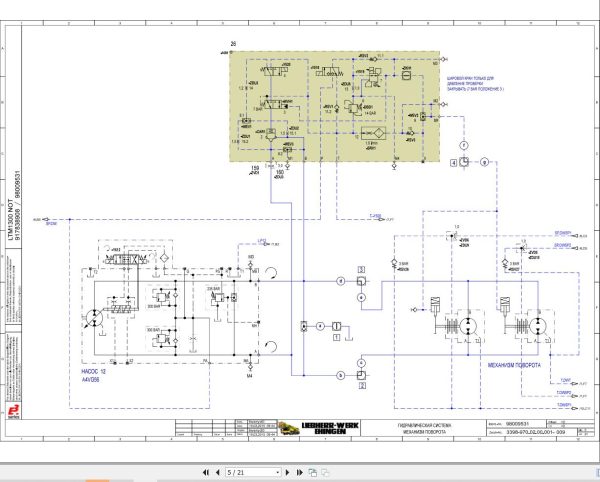Viewport: 600px width, 482px height.
Task: Click the circled "d" connection marker
Action: 341,281
